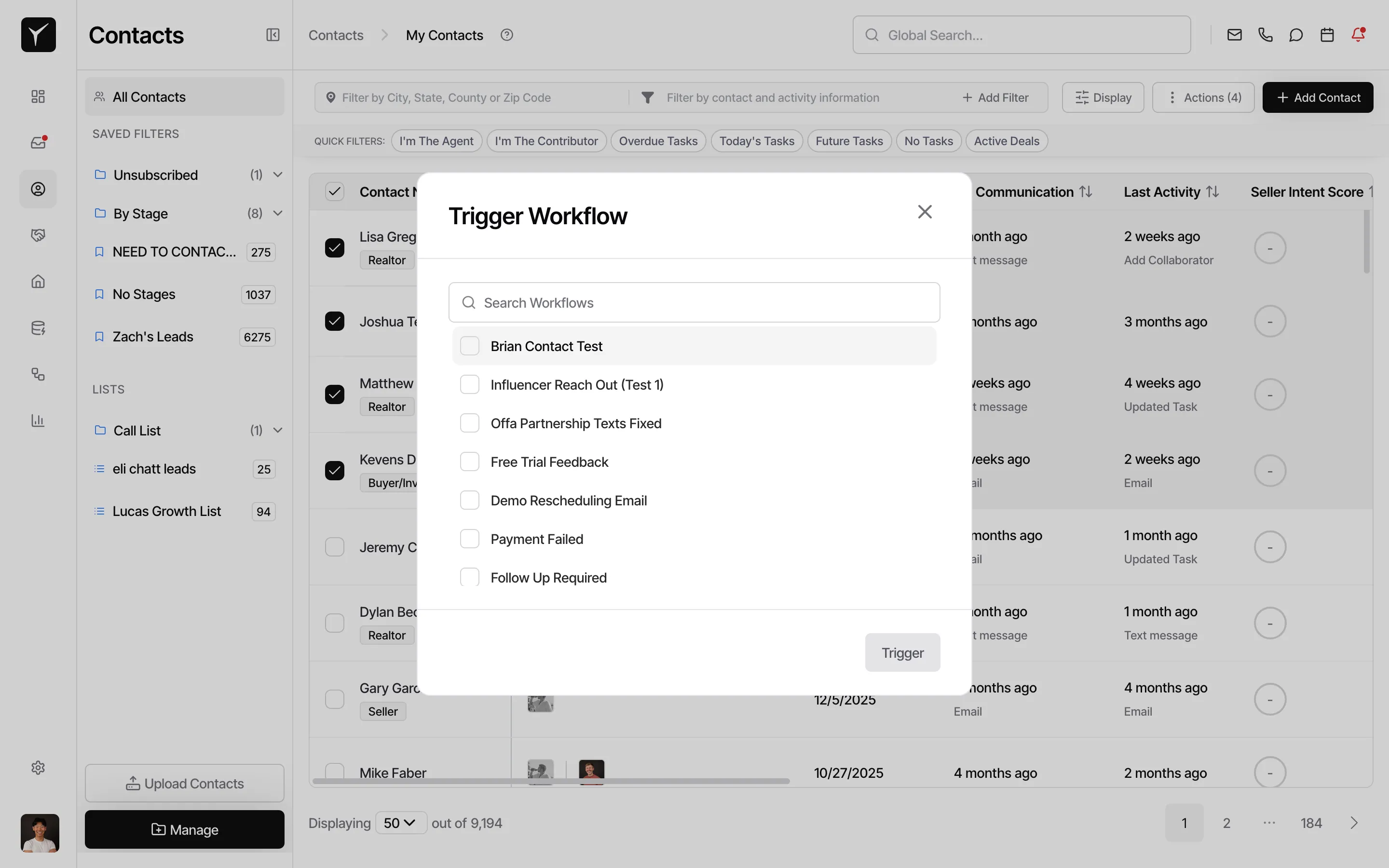Apply the Today's Tasks quick filter
Image resolution: width=1389 pixels, height=868 pixels.
pyautogui.click(x=757, y=141)
